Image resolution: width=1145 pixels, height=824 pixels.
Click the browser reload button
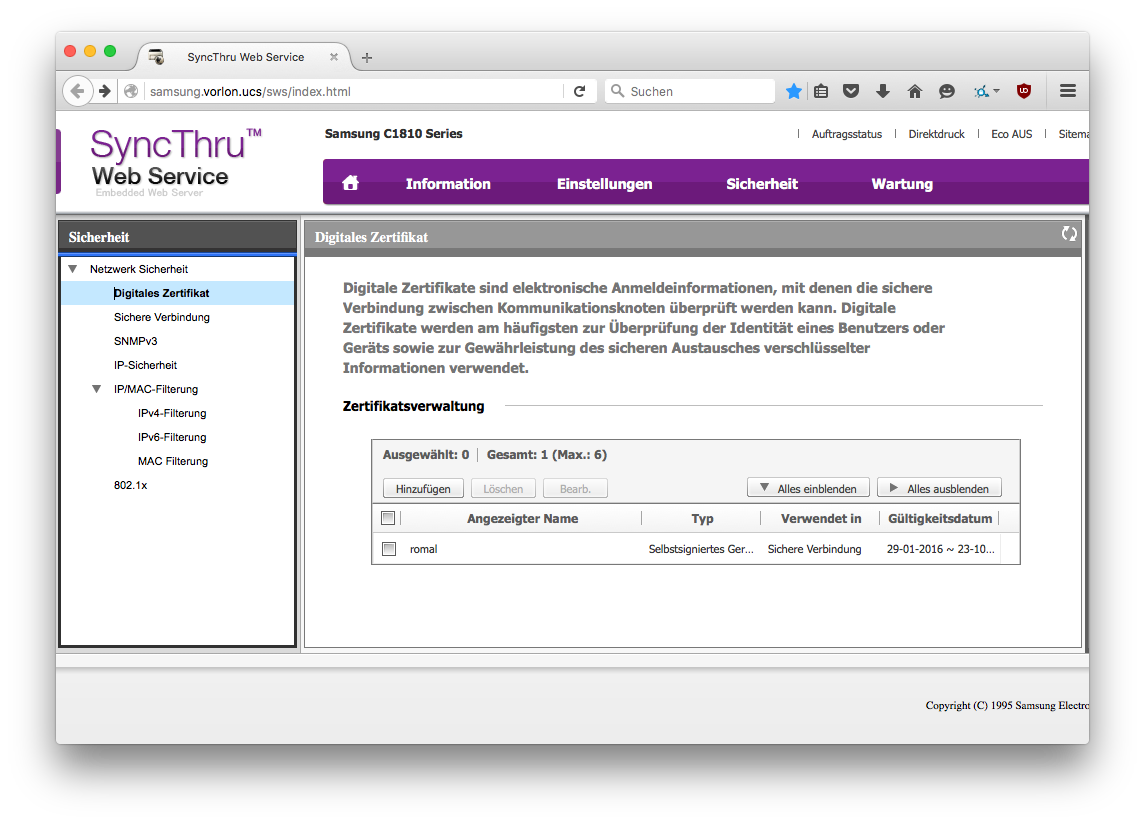tap(579, 91)
